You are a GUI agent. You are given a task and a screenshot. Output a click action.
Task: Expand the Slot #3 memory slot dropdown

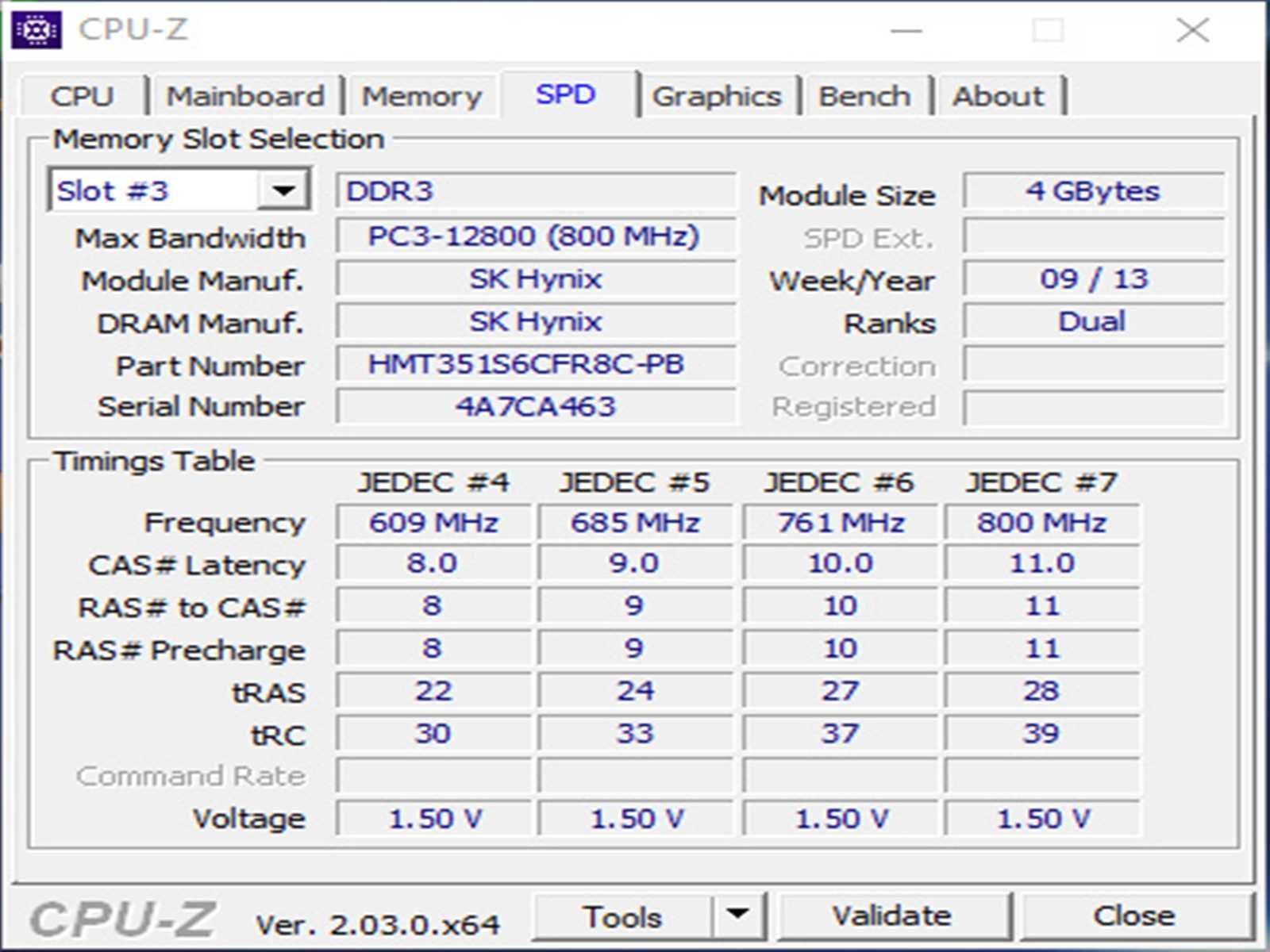[x=283, y=190]
